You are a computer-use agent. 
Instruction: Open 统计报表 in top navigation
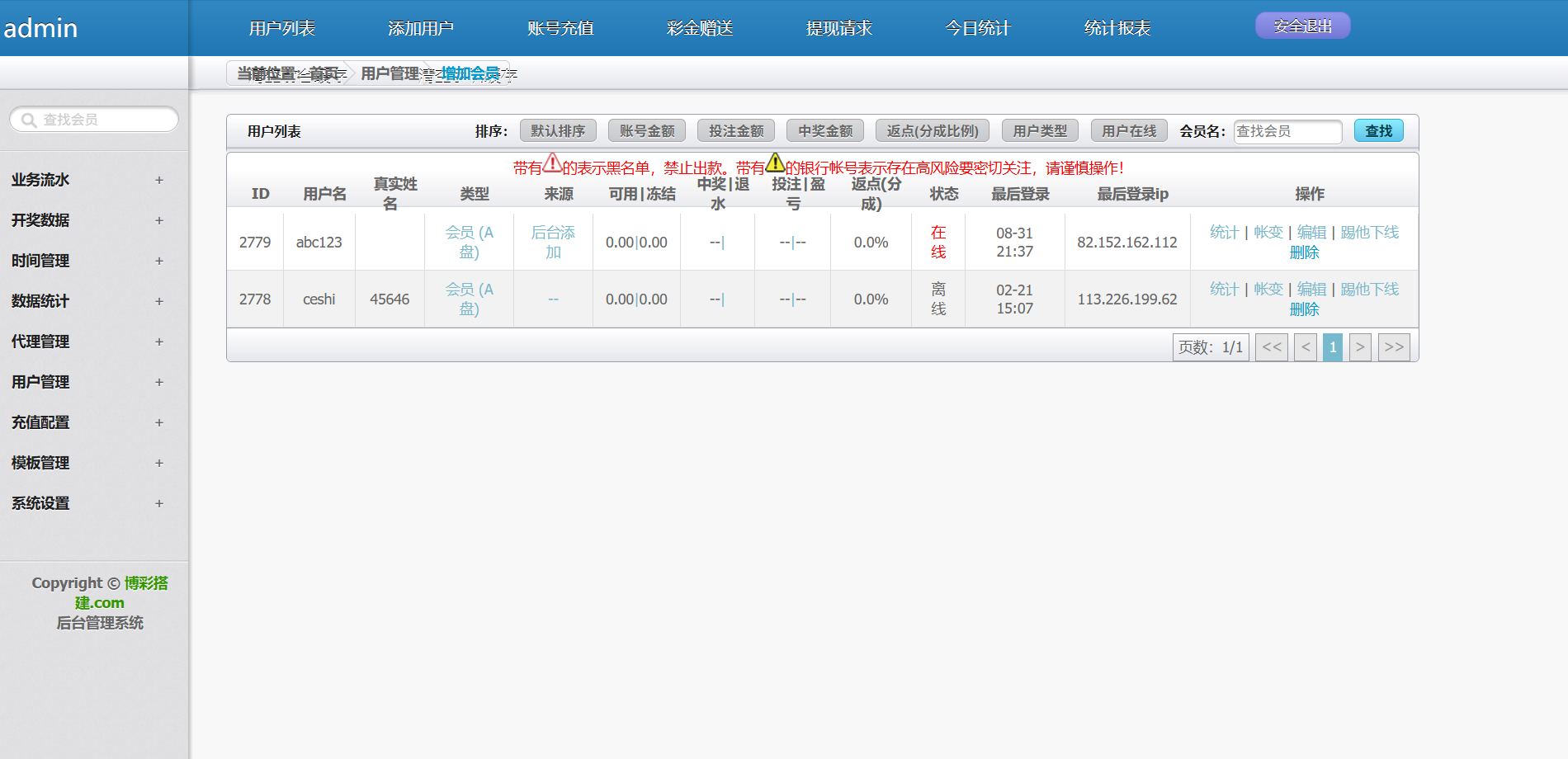tap(1117, 28)
